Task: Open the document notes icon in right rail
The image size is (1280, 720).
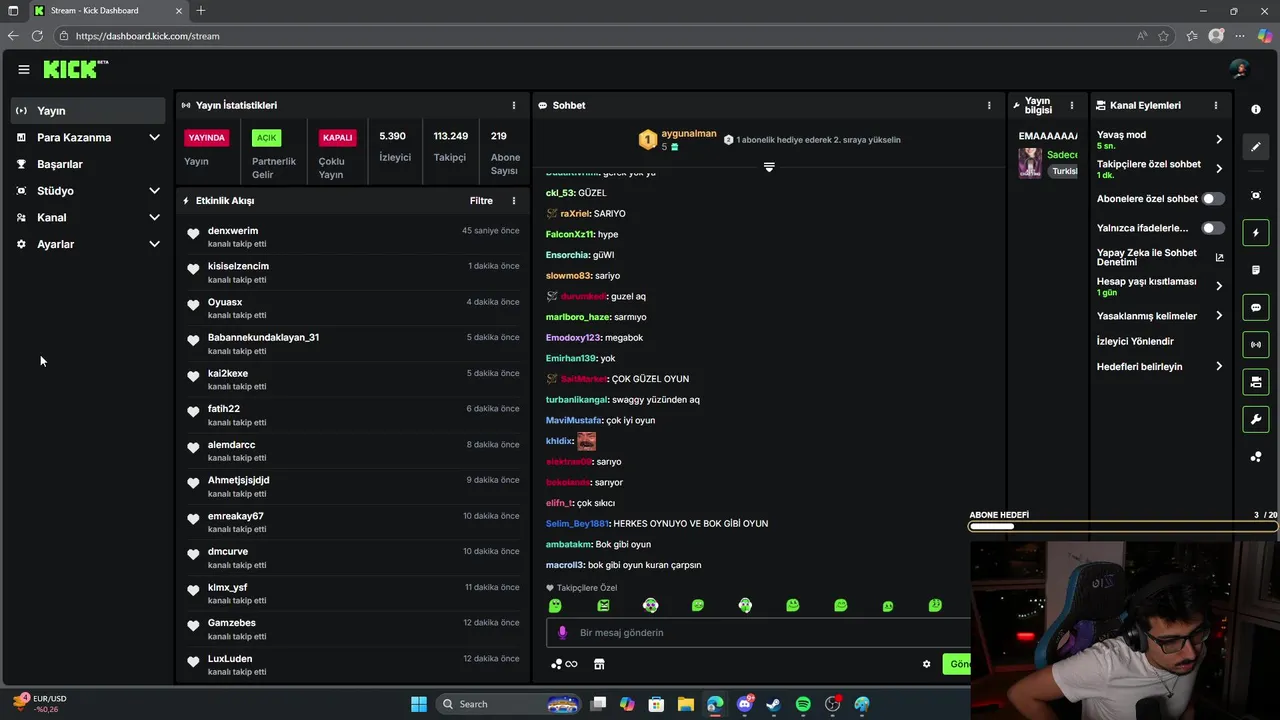Action: pos(1256,270)
